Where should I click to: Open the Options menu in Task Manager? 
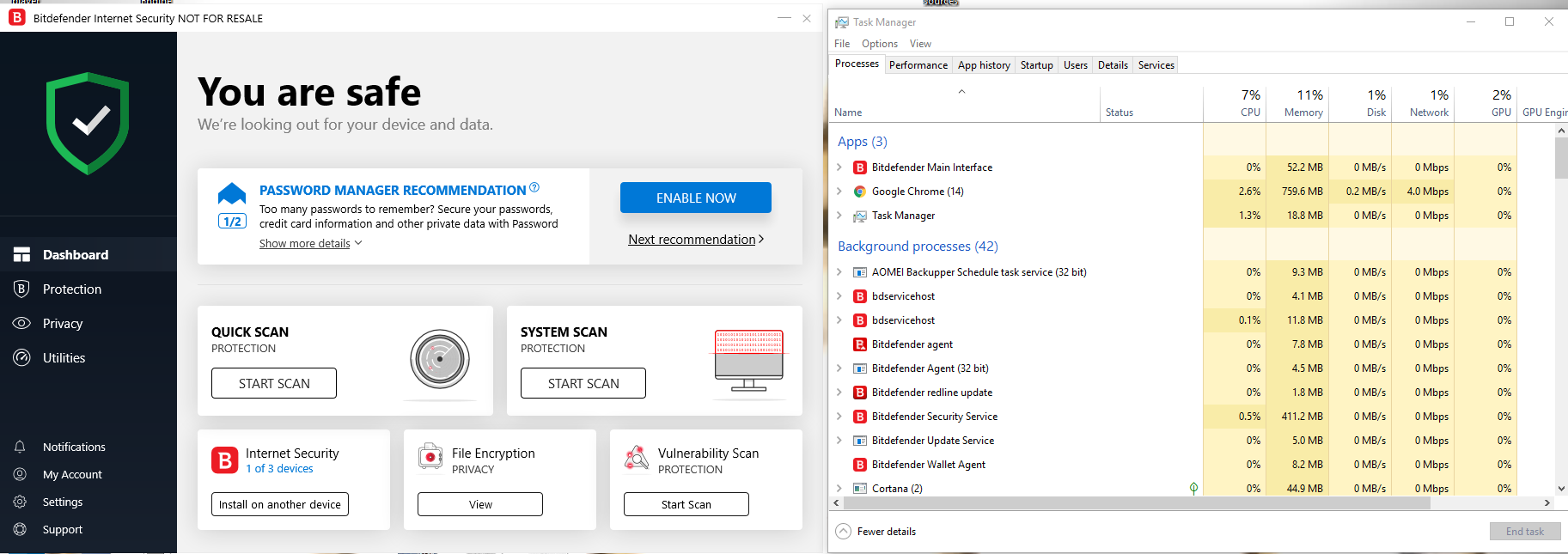(x=879, y=44)
